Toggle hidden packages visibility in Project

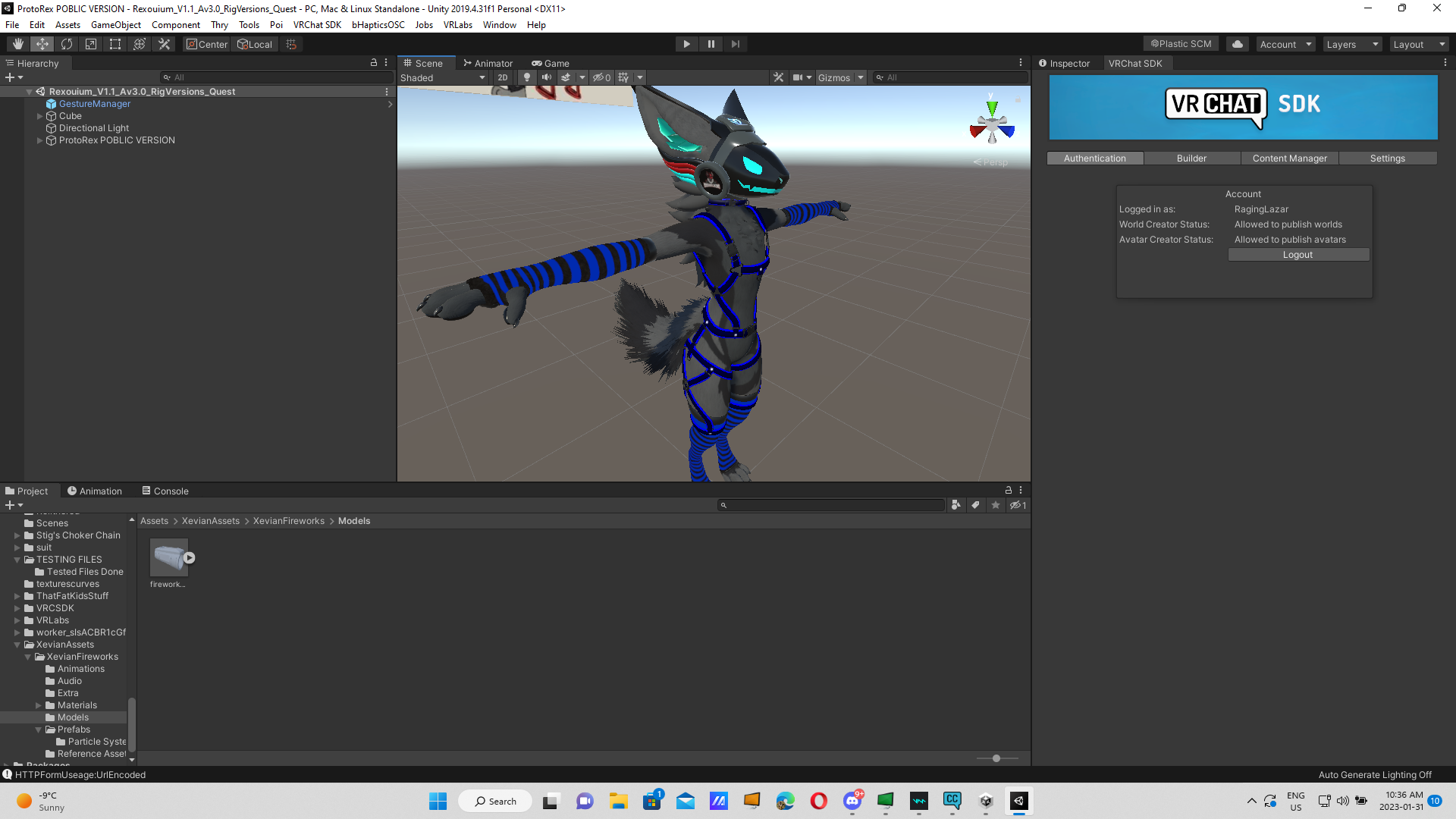point(1018,505)
